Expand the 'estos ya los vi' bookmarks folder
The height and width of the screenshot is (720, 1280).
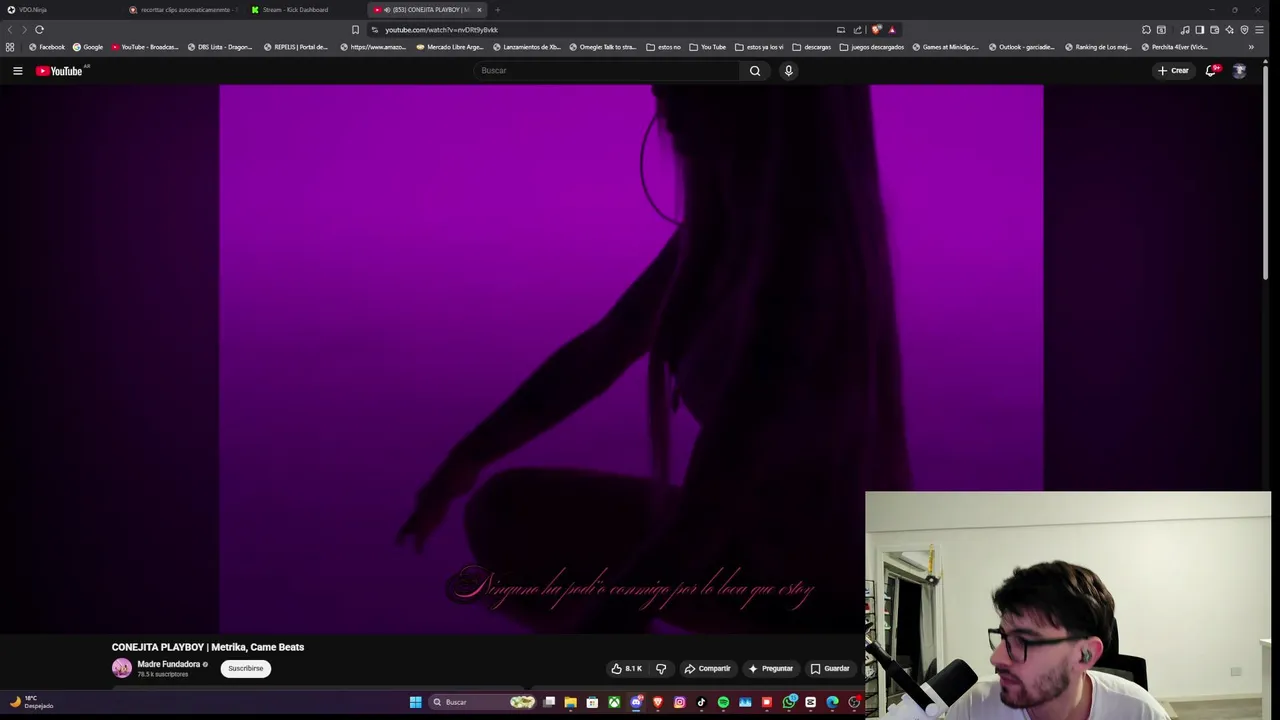759,47
